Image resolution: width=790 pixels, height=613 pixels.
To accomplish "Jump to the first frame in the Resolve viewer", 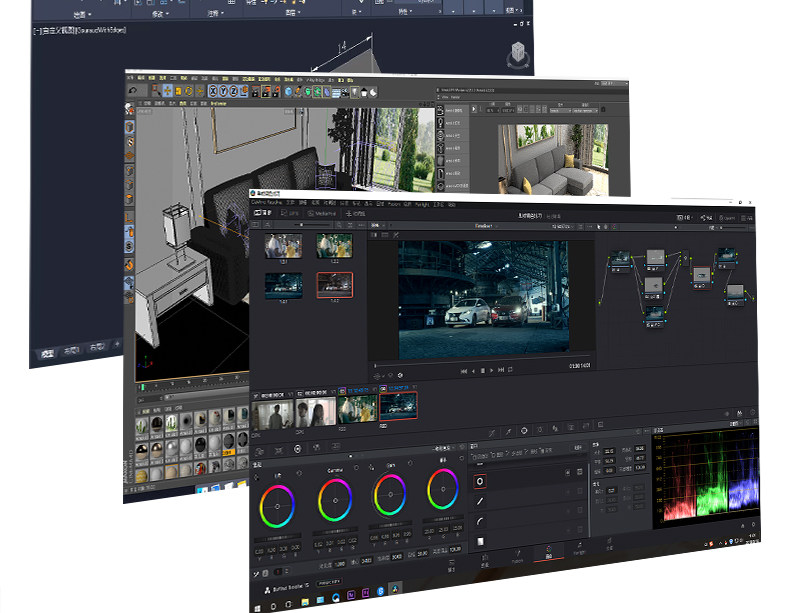I will point(464,371).
